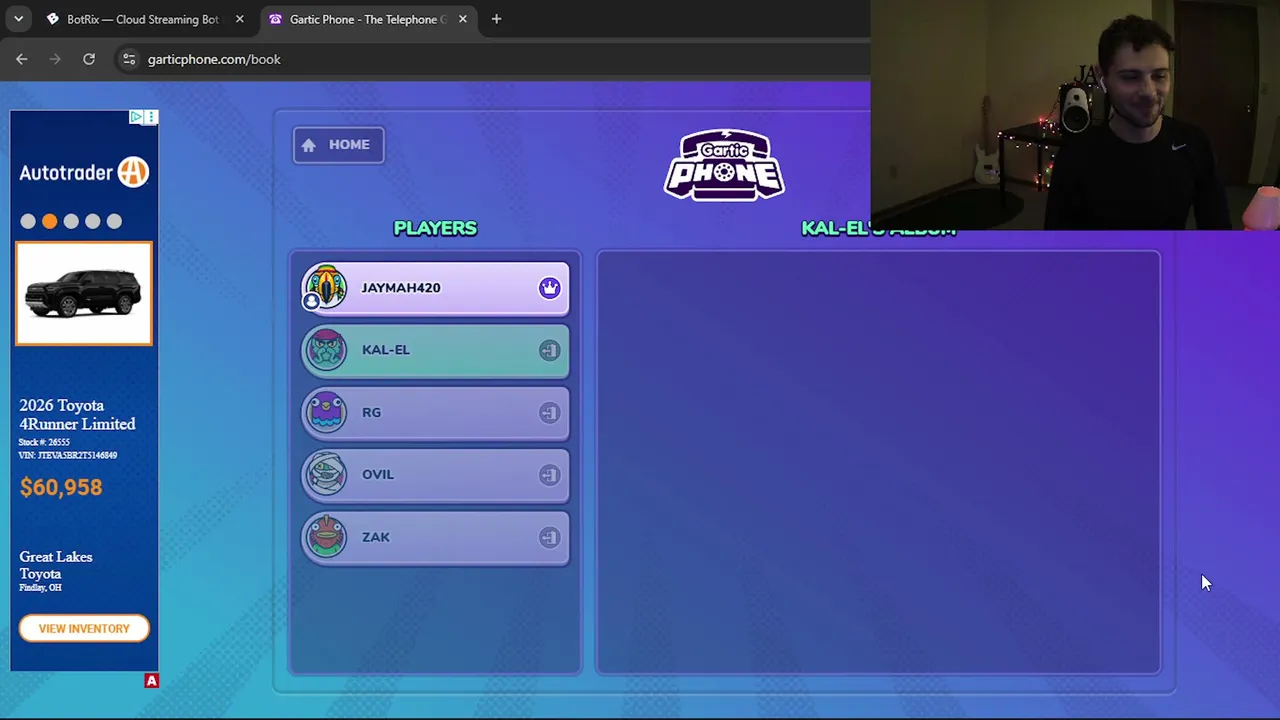Click the VIEW INVENTORY button
1280x720 pixels.
click(84, 628)
